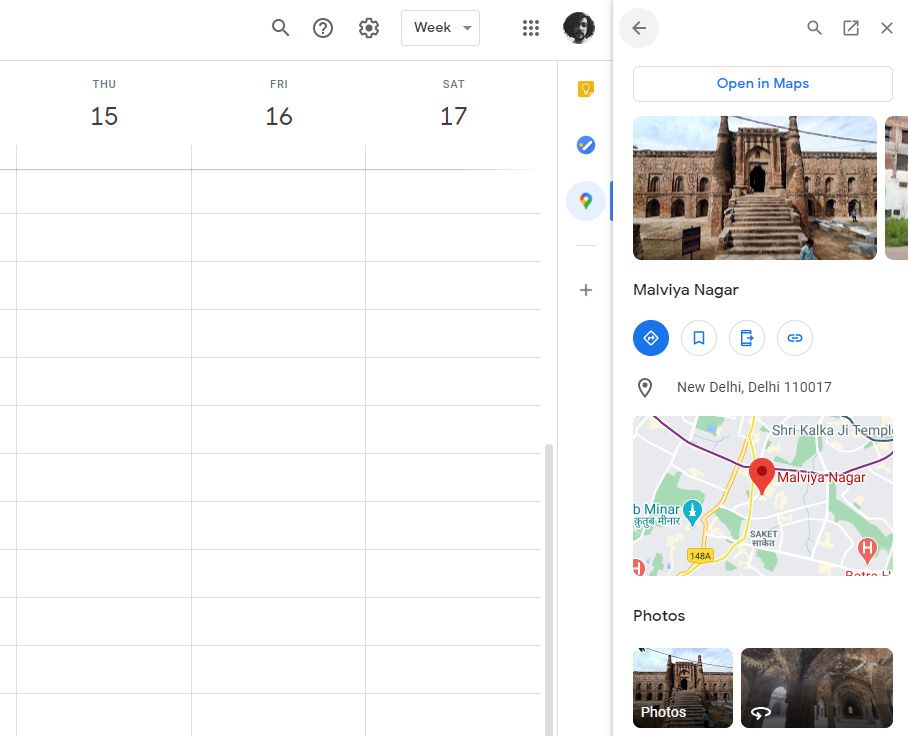908x736 pixels.
Task: Open the Week view dropdown
Action: click(x=440, y=28)
